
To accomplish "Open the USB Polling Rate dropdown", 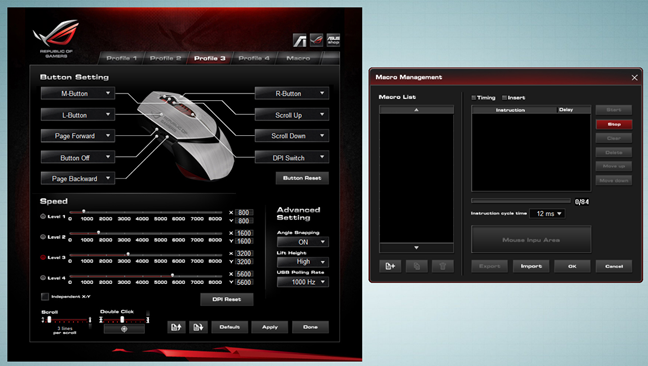I will pyautogui.click(x=303, y=282).
